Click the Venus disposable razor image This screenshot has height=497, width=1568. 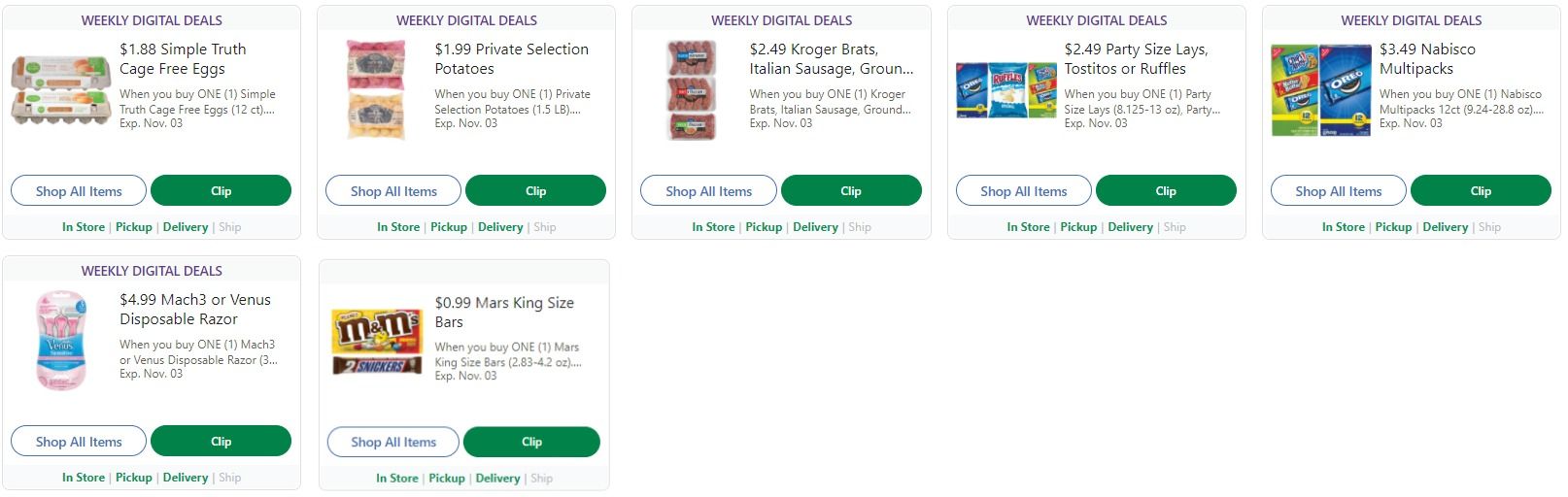point(60,341)
